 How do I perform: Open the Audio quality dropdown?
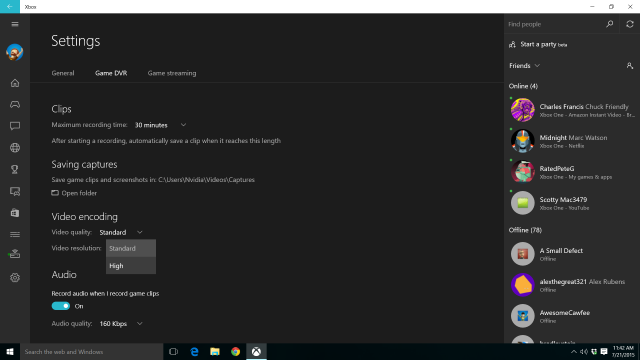[121, 324]
